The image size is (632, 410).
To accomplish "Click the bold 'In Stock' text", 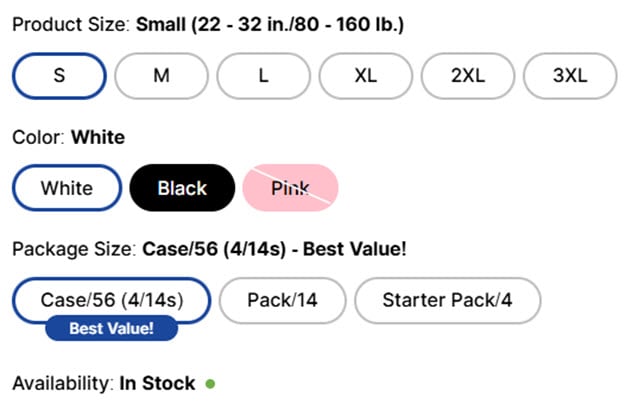I will [158, 383].
